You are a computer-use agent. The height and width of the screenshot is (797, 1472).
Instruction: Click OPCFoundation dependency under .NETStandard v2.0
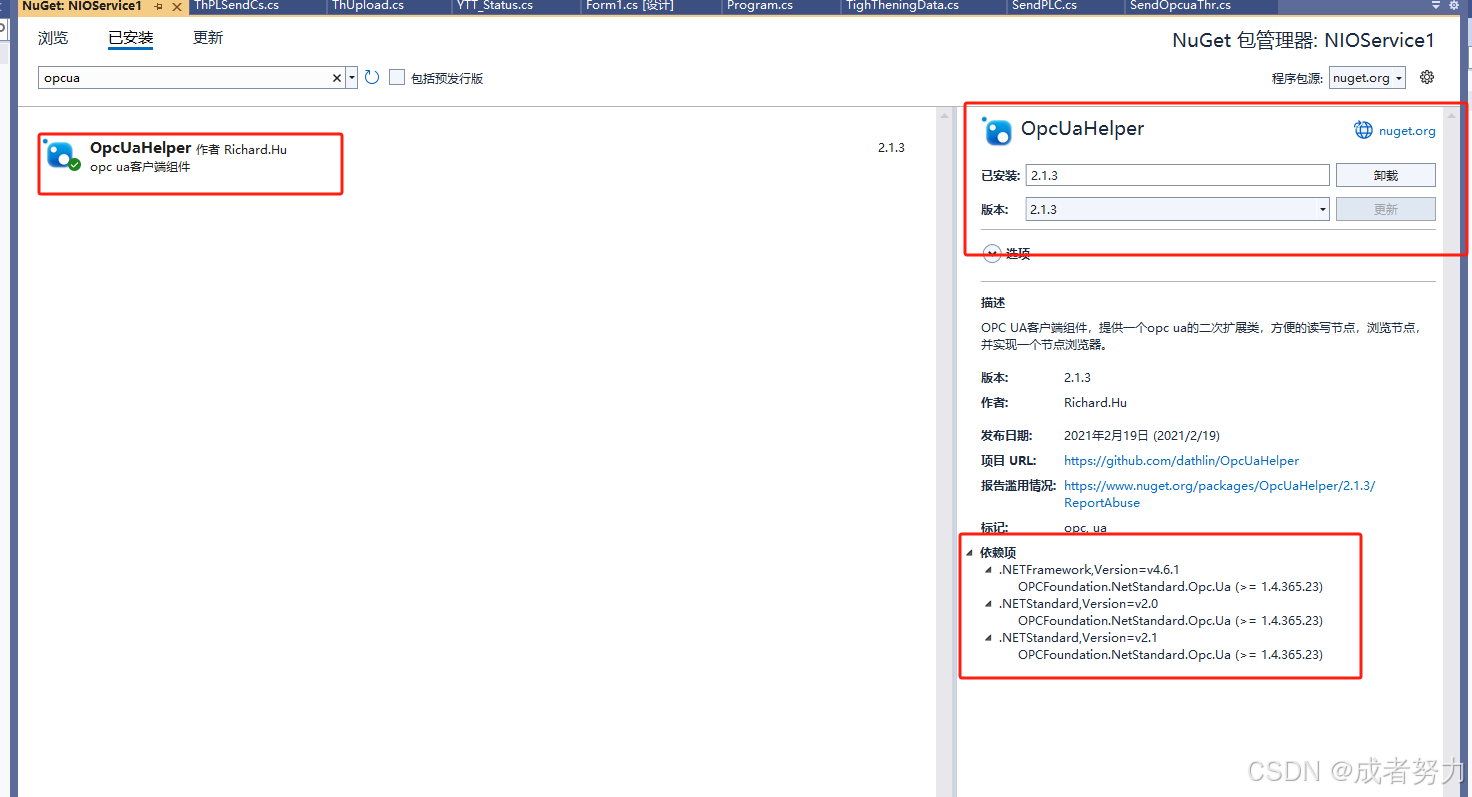point(1170,621)
